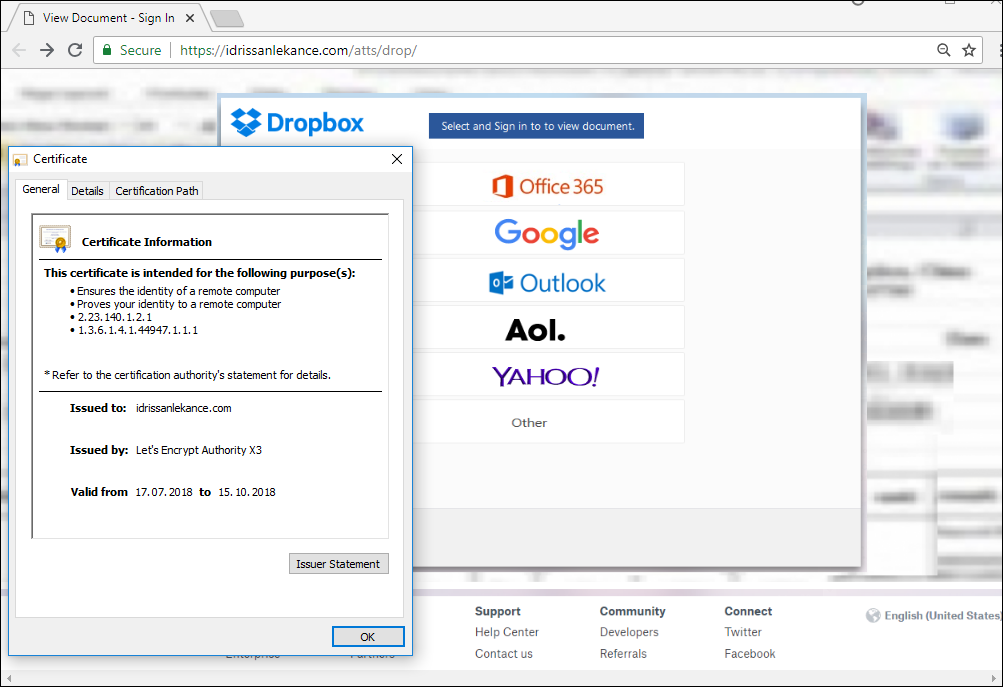Click policy OID 2.23.140.1.2.1
Image resolution: width=1003 pixels, height=687 pixels.
point(115,317)
